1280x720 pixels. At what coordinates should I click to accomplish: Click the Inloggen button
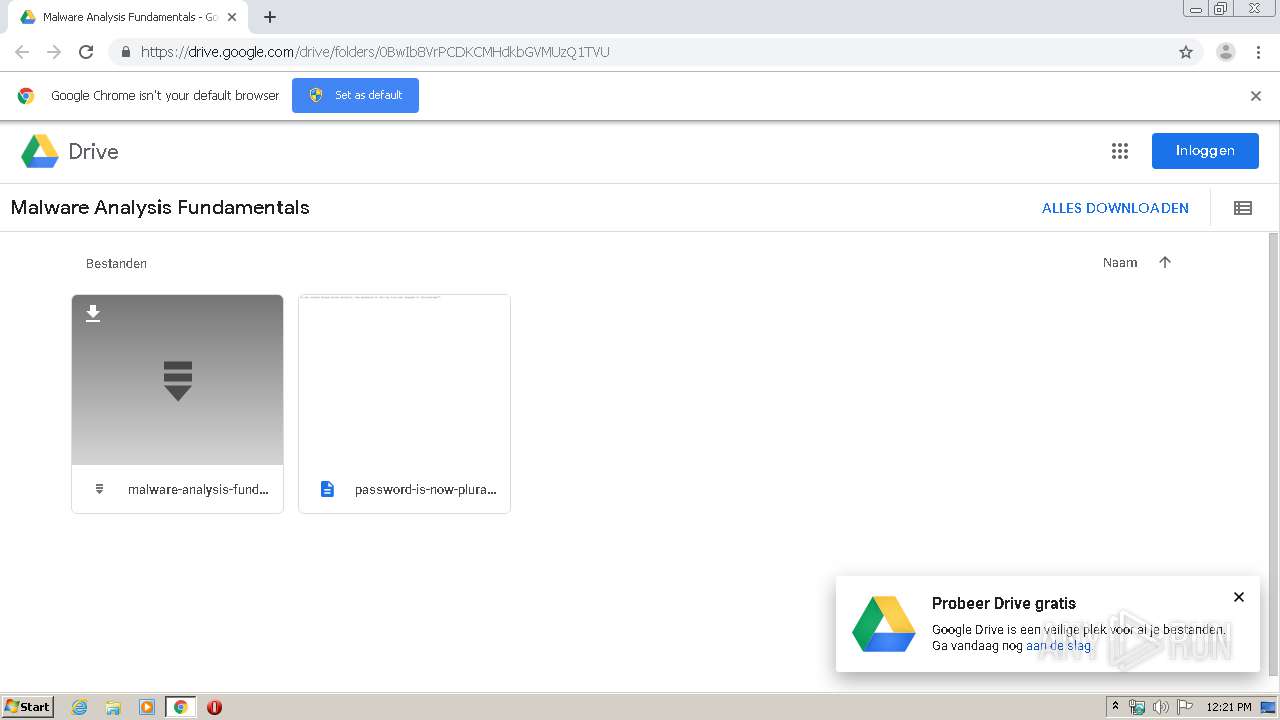click(1205, 151)
